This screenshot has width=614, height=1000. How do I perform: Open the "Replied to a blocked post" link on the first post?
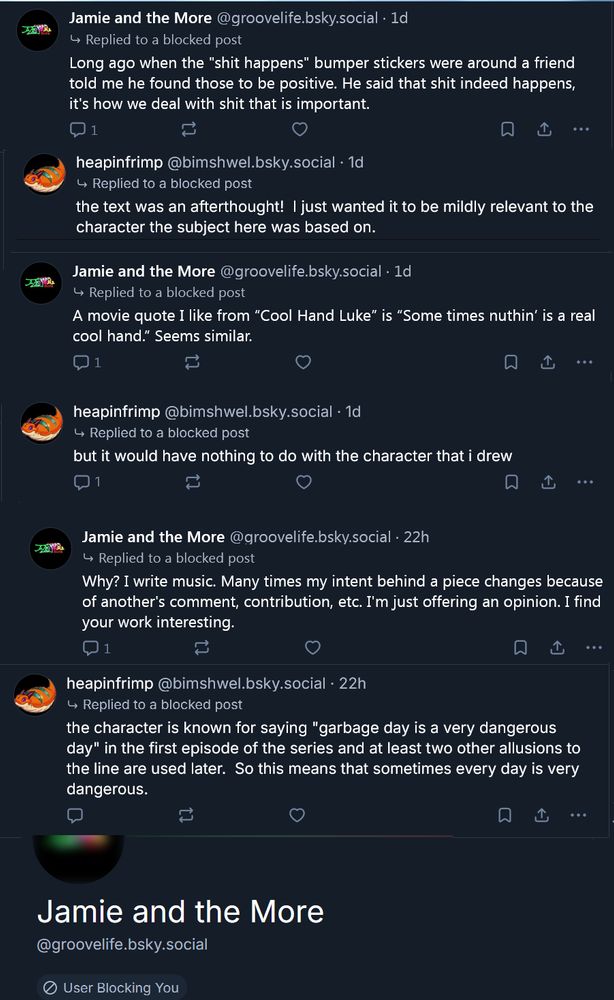click(x=163, y=40)
